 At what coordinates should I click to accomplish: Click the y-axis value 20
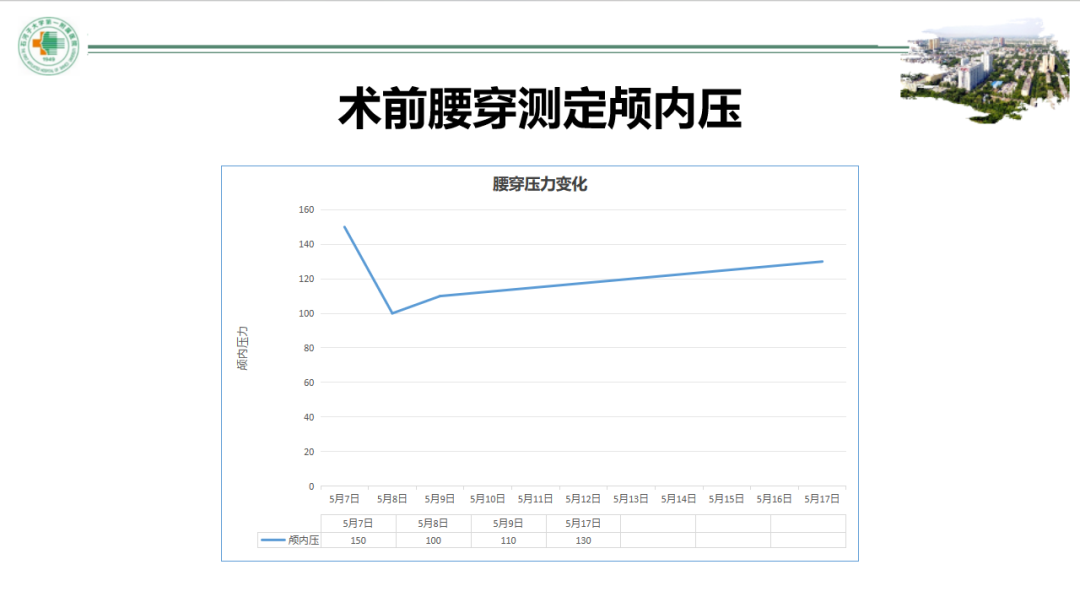pyautogui.click(x=309, y=452)
